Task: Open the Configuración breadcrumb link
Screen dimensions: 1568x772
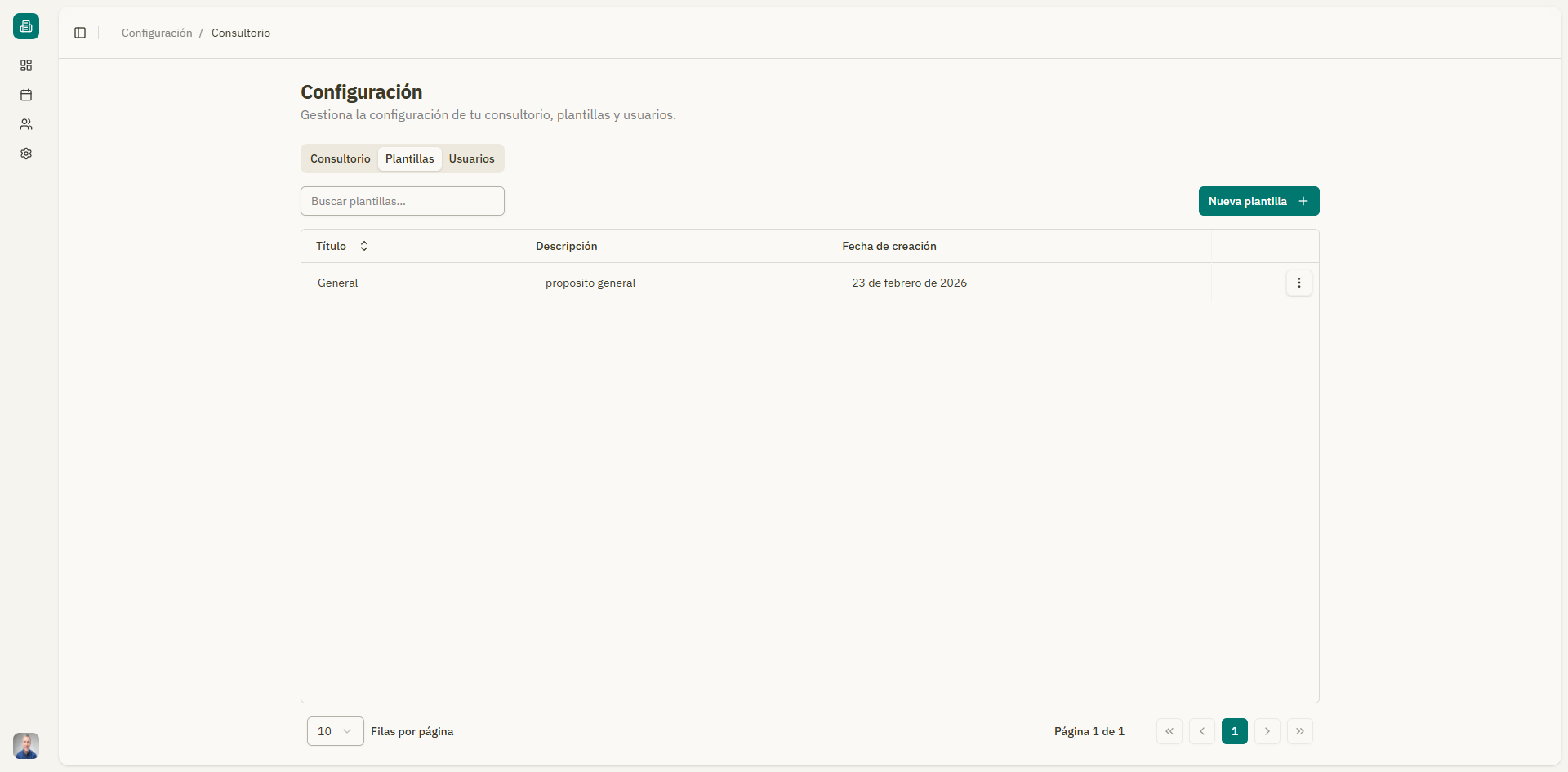Action: point(156,33)
